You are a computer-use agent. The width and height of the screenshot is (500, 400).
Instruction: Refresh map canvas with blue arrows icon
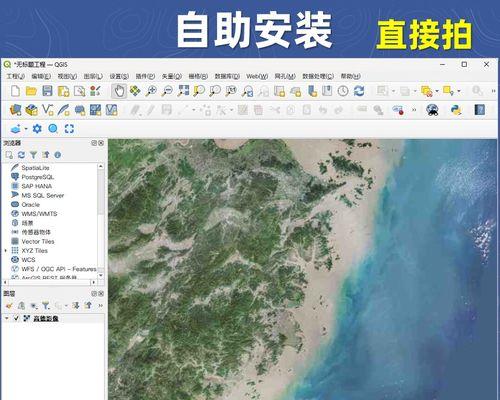[359, 91]
